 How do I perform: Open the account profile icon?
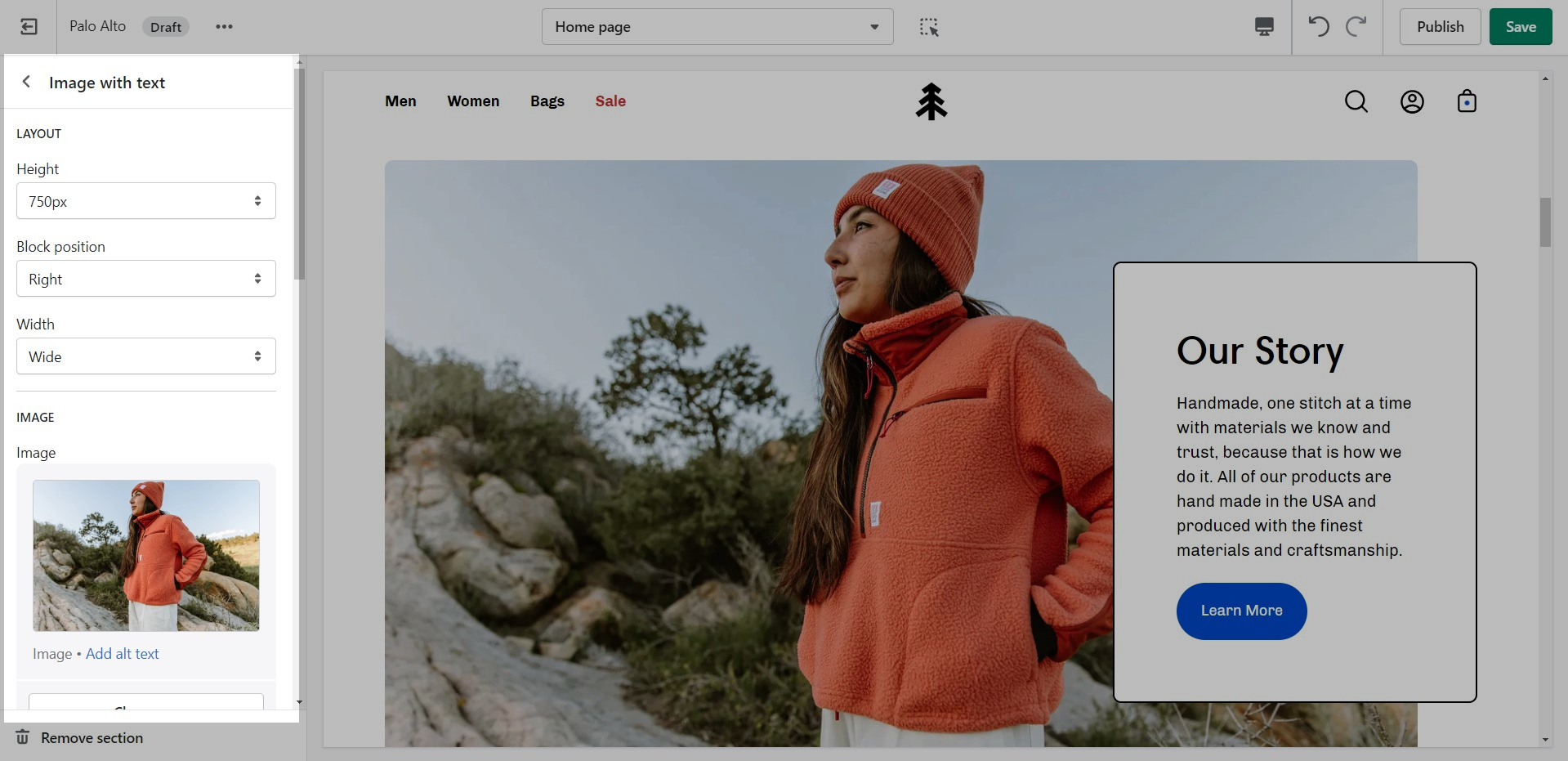(1412, 101)
